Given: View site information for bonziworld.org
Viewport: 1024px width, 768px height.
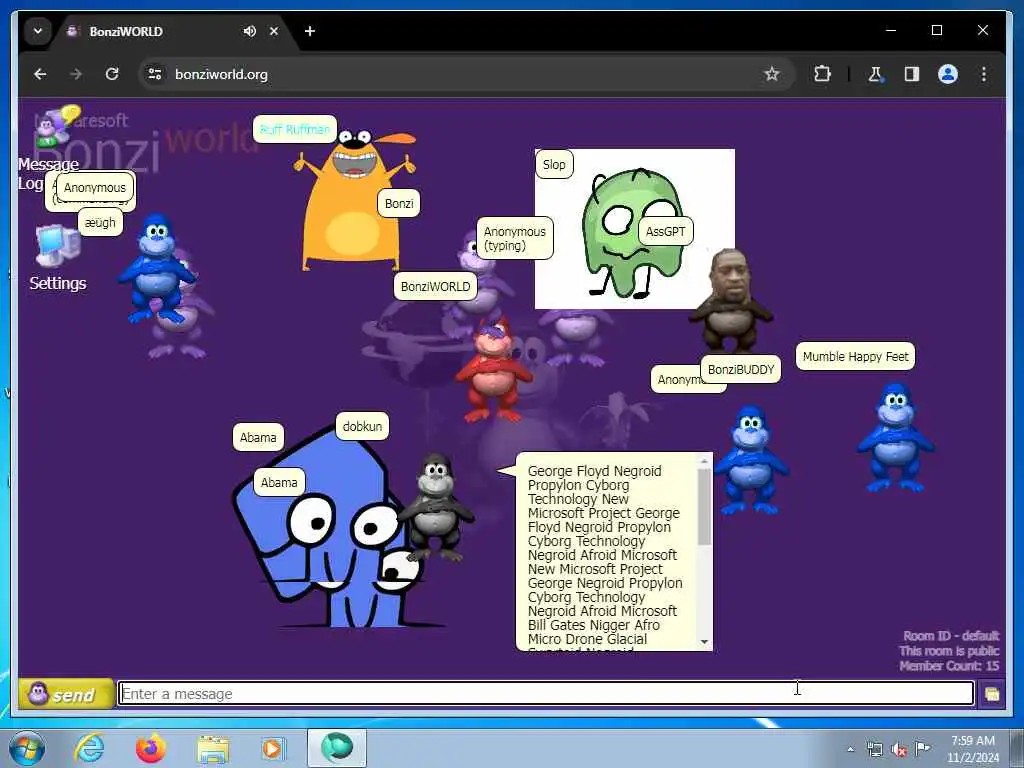Looking at the screenshot, I should pos(155,74).
